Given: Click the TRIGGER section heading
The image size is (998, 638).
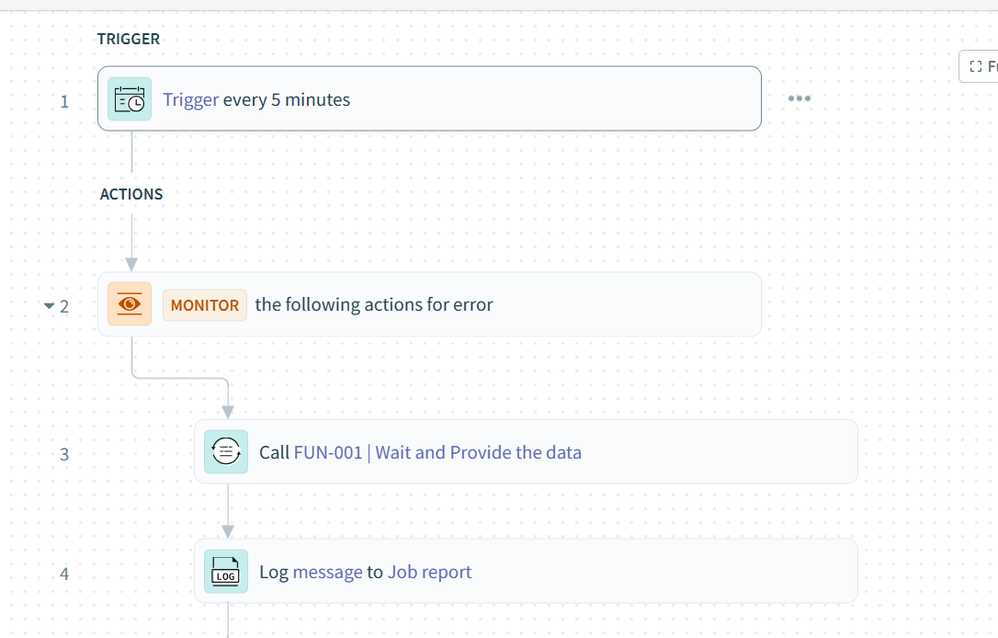Looking at the screenshot, I should tap(128, 39).
